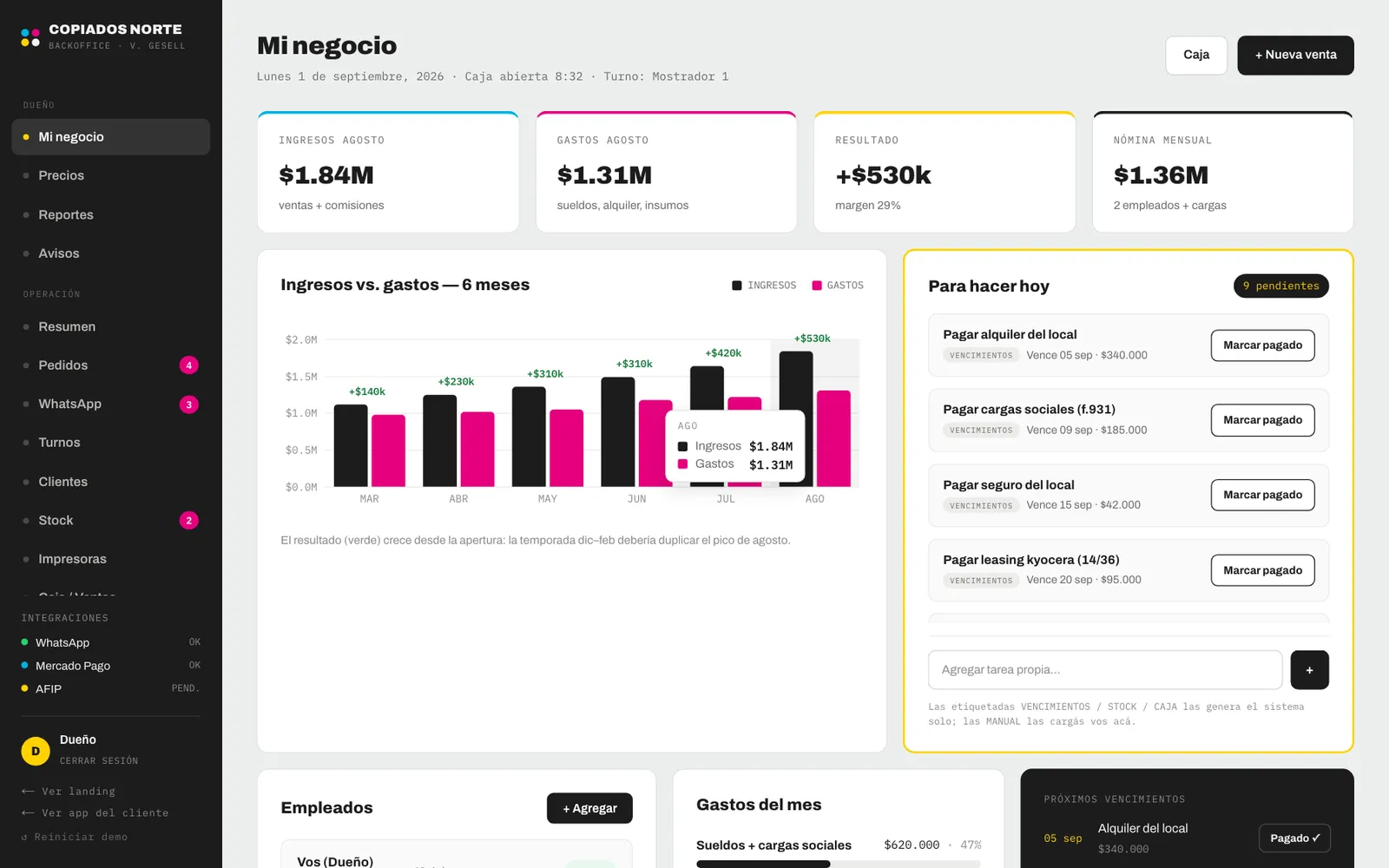Open the Reportes page
Image resolution: width=1389 pixels, height=868 pixels.
pyautogui.click(x=111, y=214)
